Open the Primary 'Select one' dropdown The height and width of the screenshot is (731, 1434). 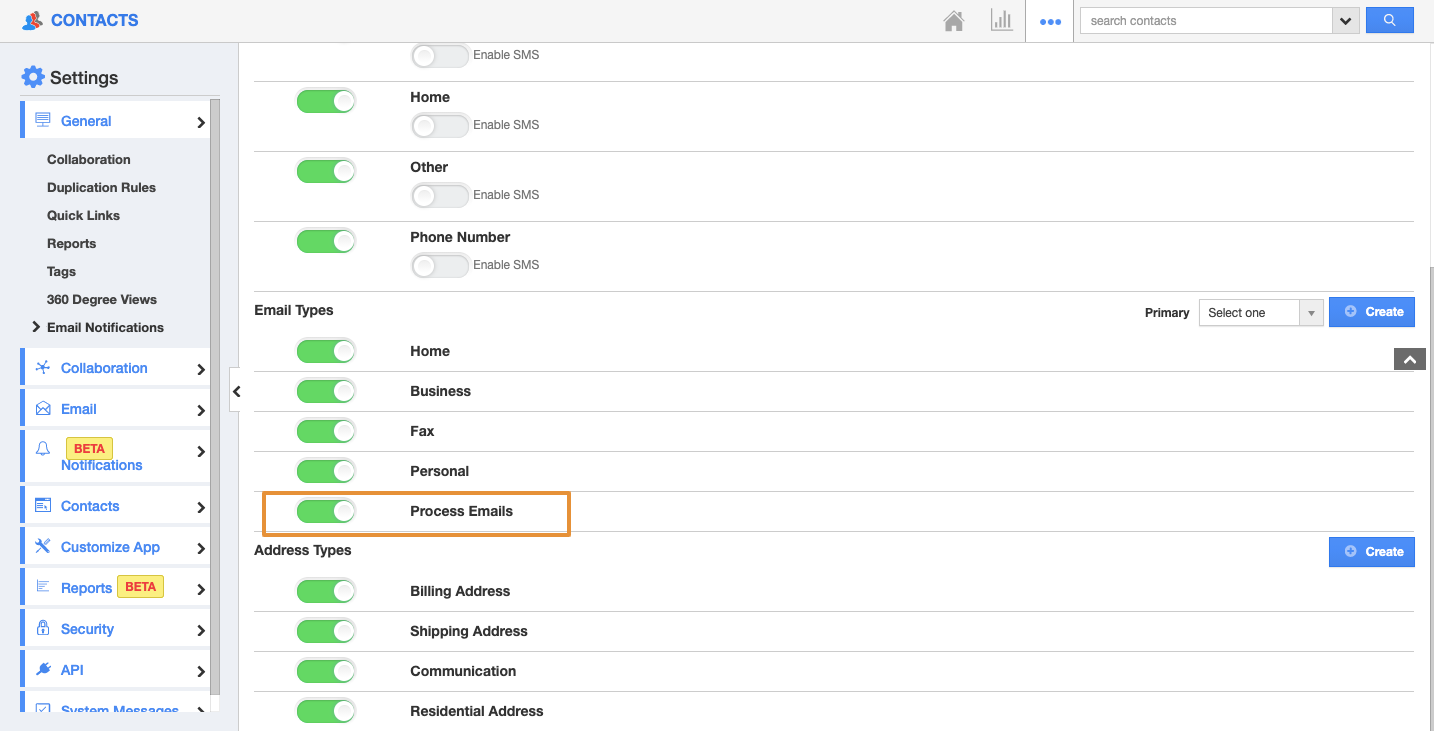(1260, 313)
